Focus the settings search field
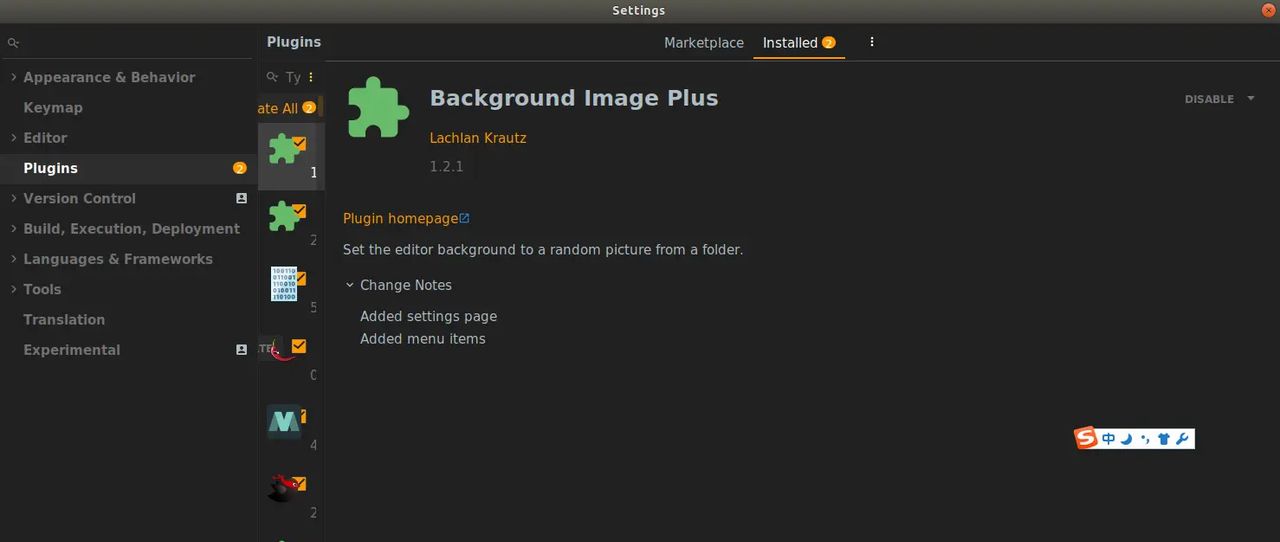1280x542 pixels. [128, 43]
